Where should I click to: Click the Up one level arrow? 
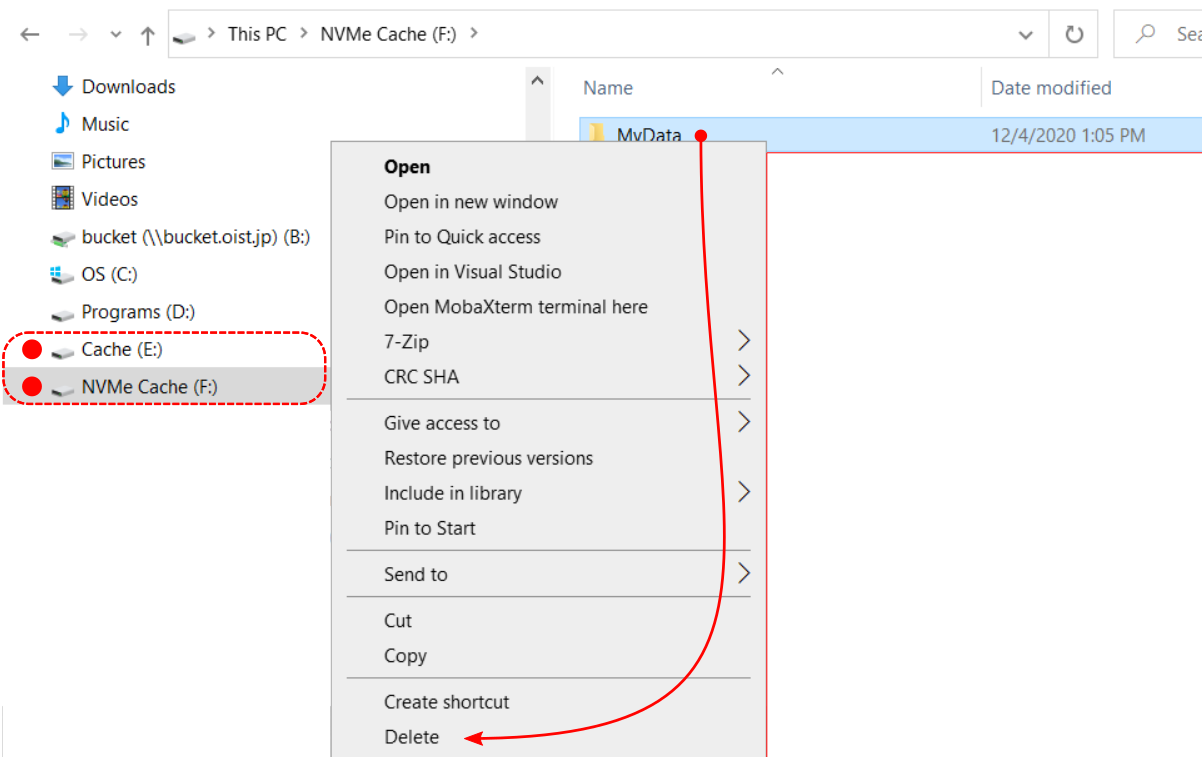(148, 35)
